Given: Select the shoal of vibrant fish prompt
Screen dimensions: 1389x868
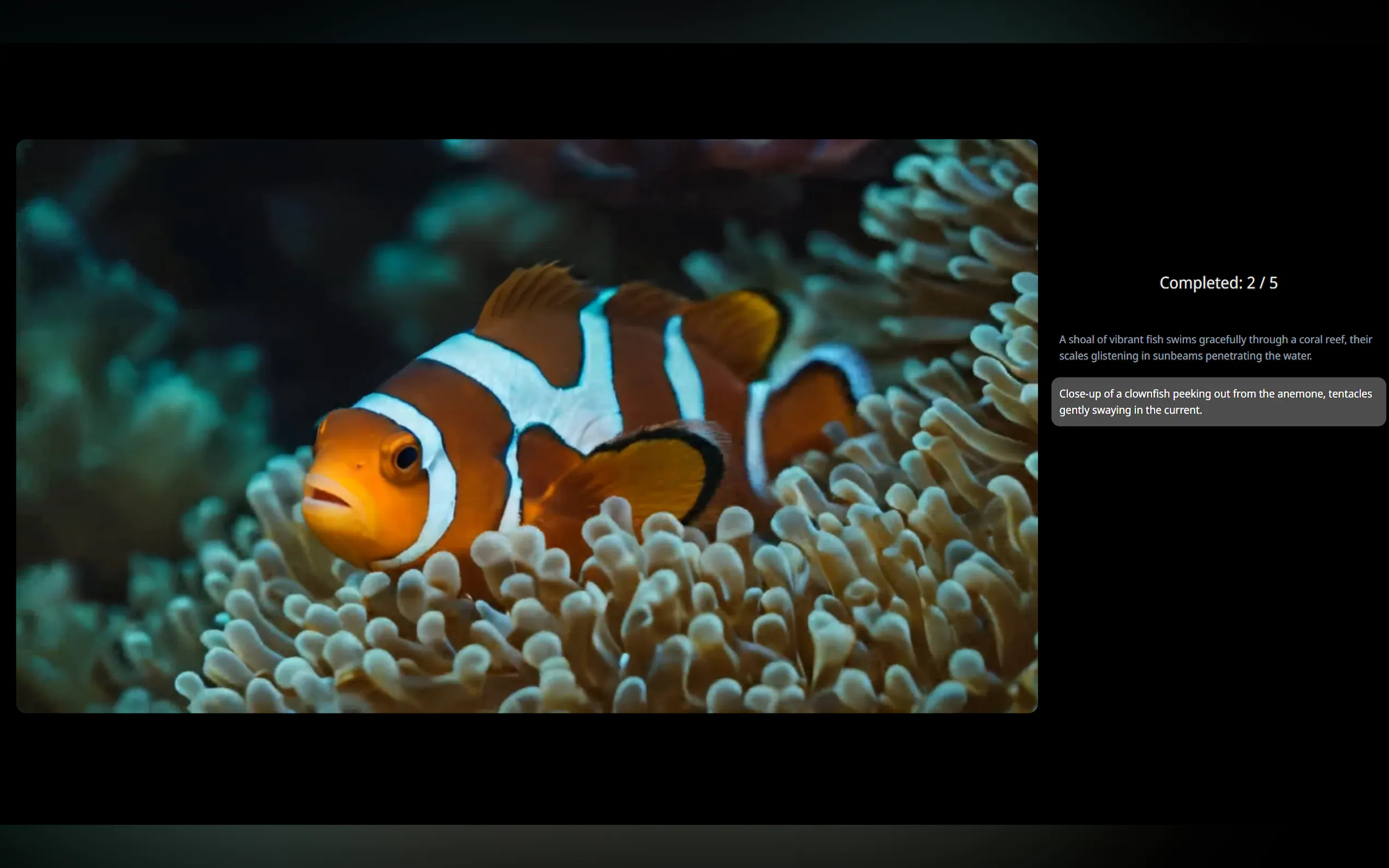Looking at the screenshot, I should [1215, 347].
